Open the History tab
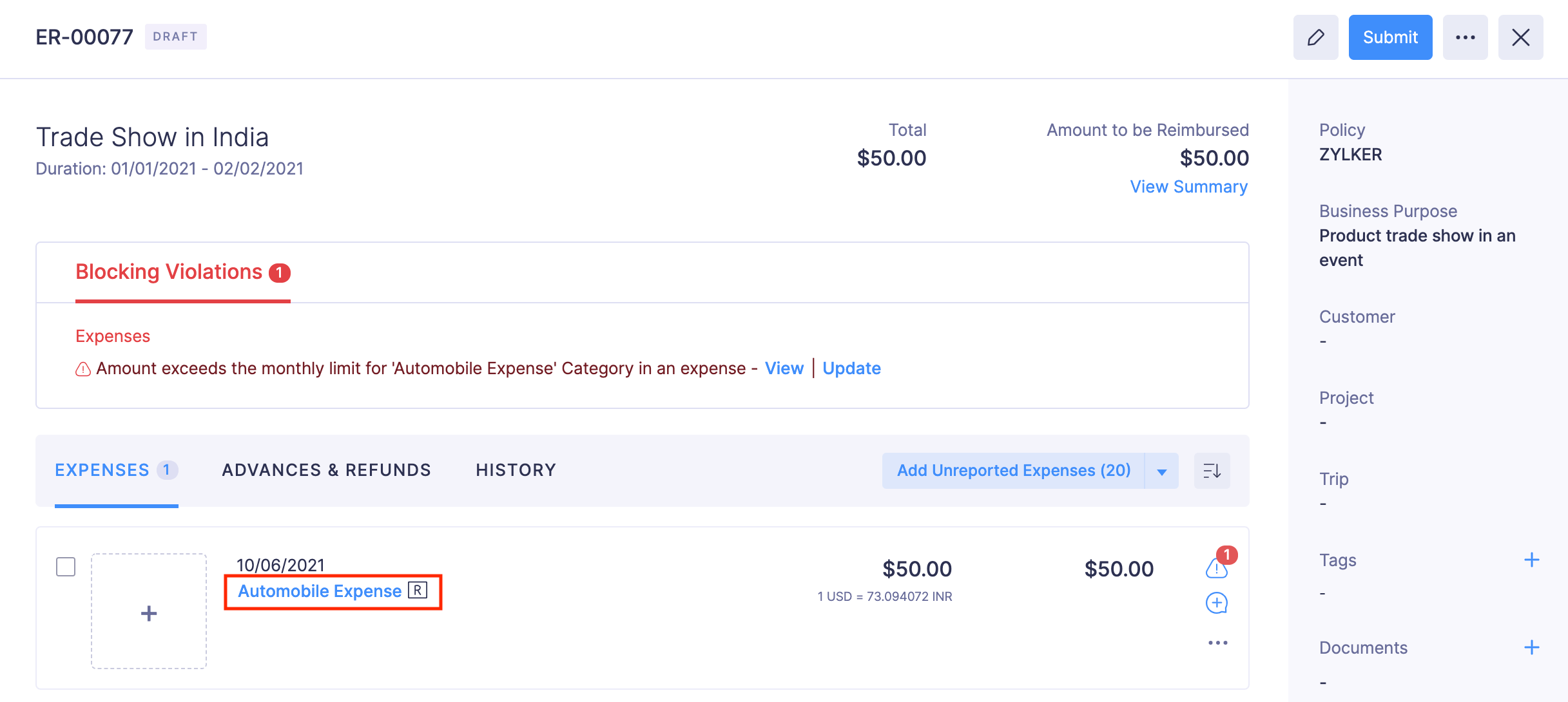Image resolution: width=1568 pixels, height=702 pixels. (x=516, y=470)
